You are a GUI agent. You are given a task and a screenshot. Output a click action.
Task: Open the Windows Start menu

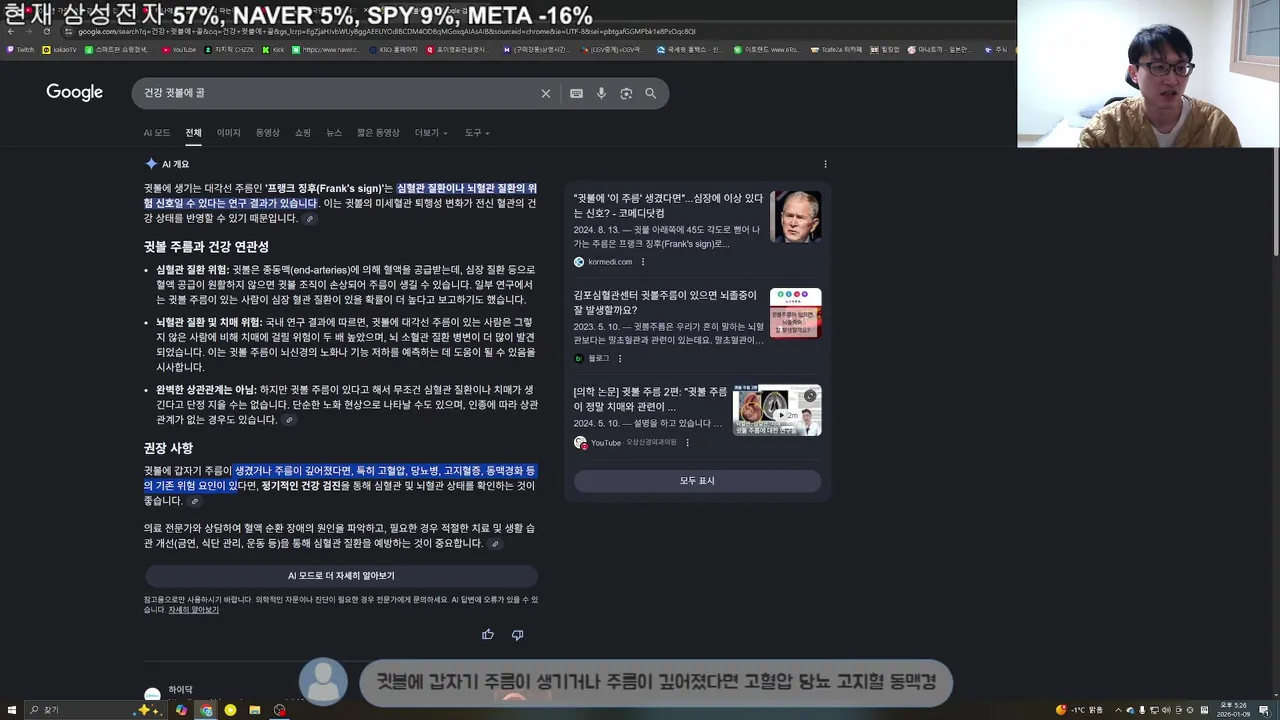(12, 710)
